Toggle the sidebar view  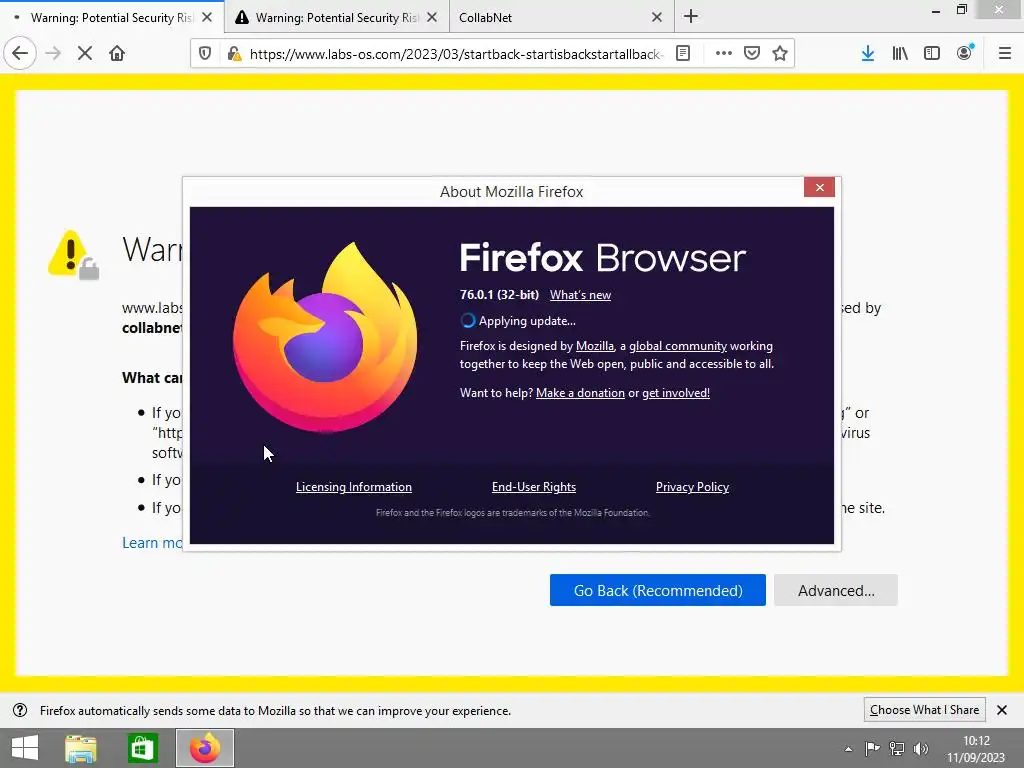pos(932,54)
